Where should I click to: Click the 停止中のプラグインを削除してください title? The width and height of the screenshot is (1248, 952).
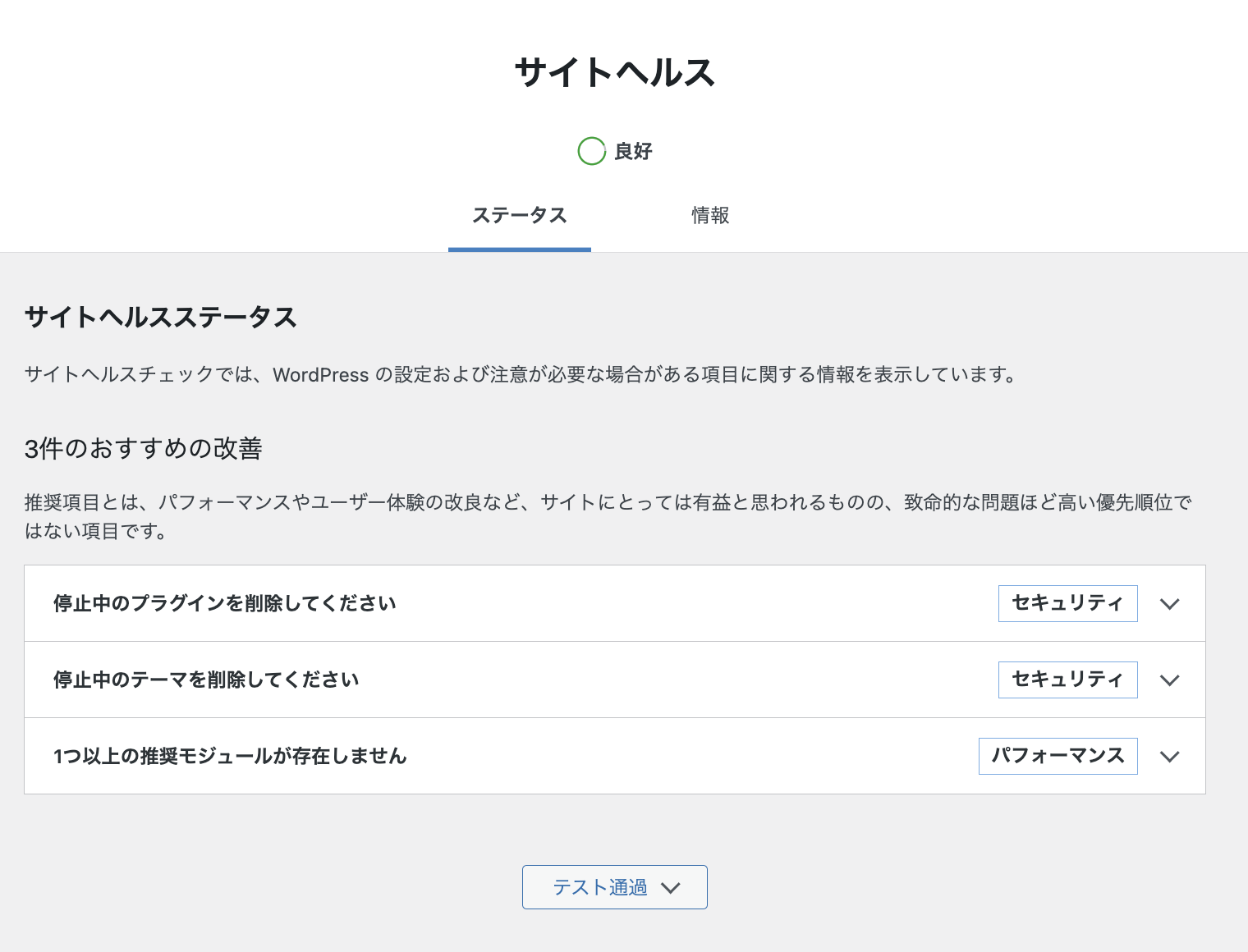pyautogui.click(x=224, y=604)
